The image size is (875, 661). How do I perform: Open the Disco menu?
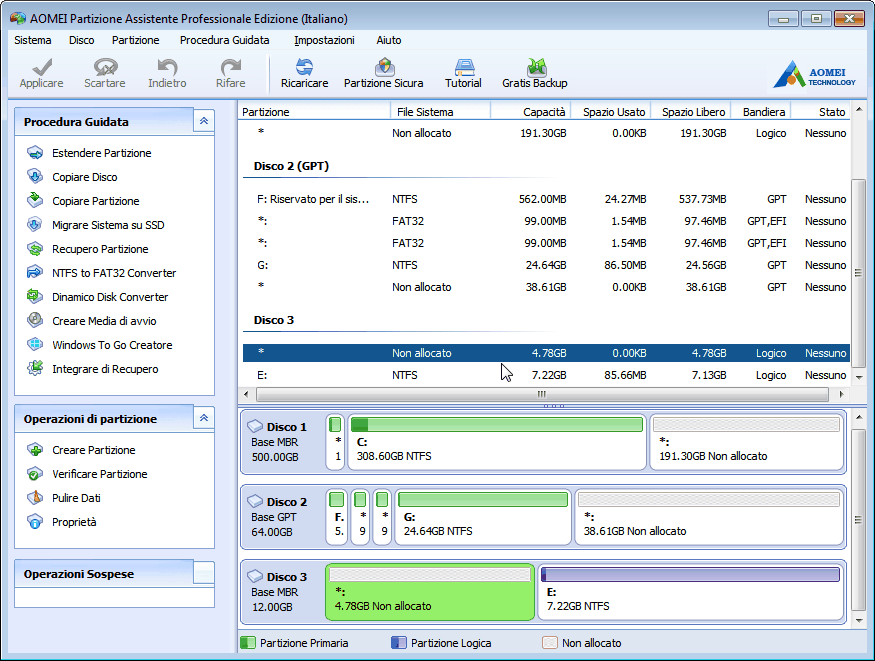[x=82, y=40]
